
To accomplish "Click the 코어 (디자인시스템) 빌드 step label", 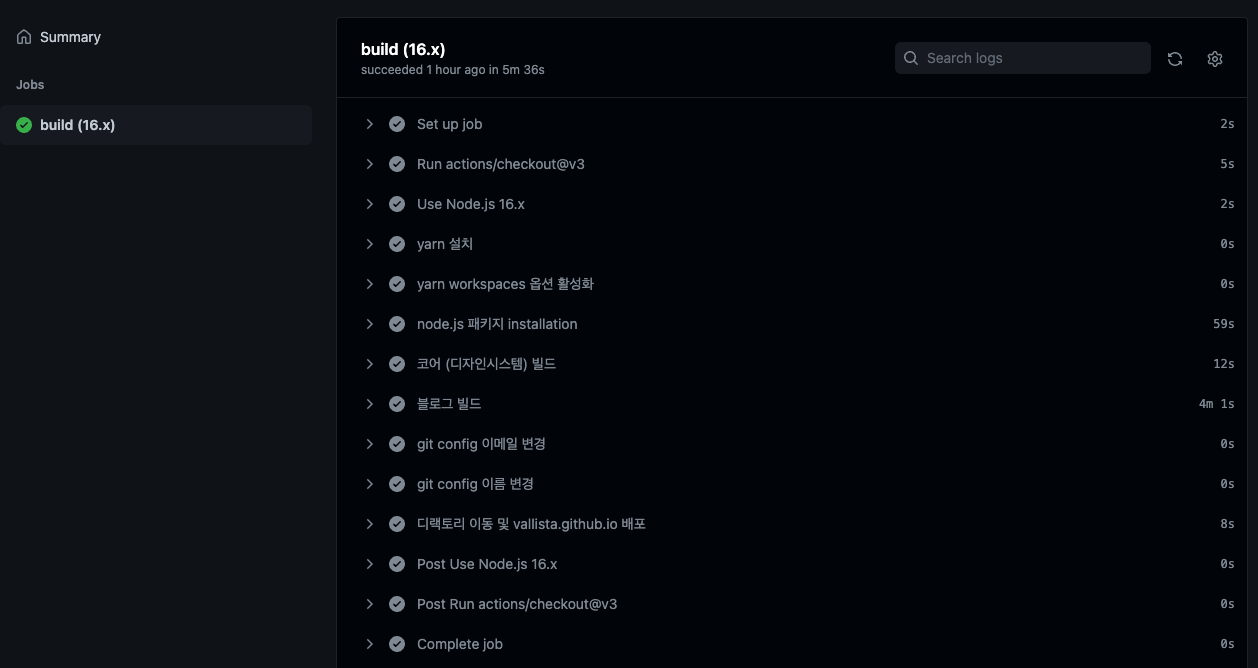I will (486, 364).
